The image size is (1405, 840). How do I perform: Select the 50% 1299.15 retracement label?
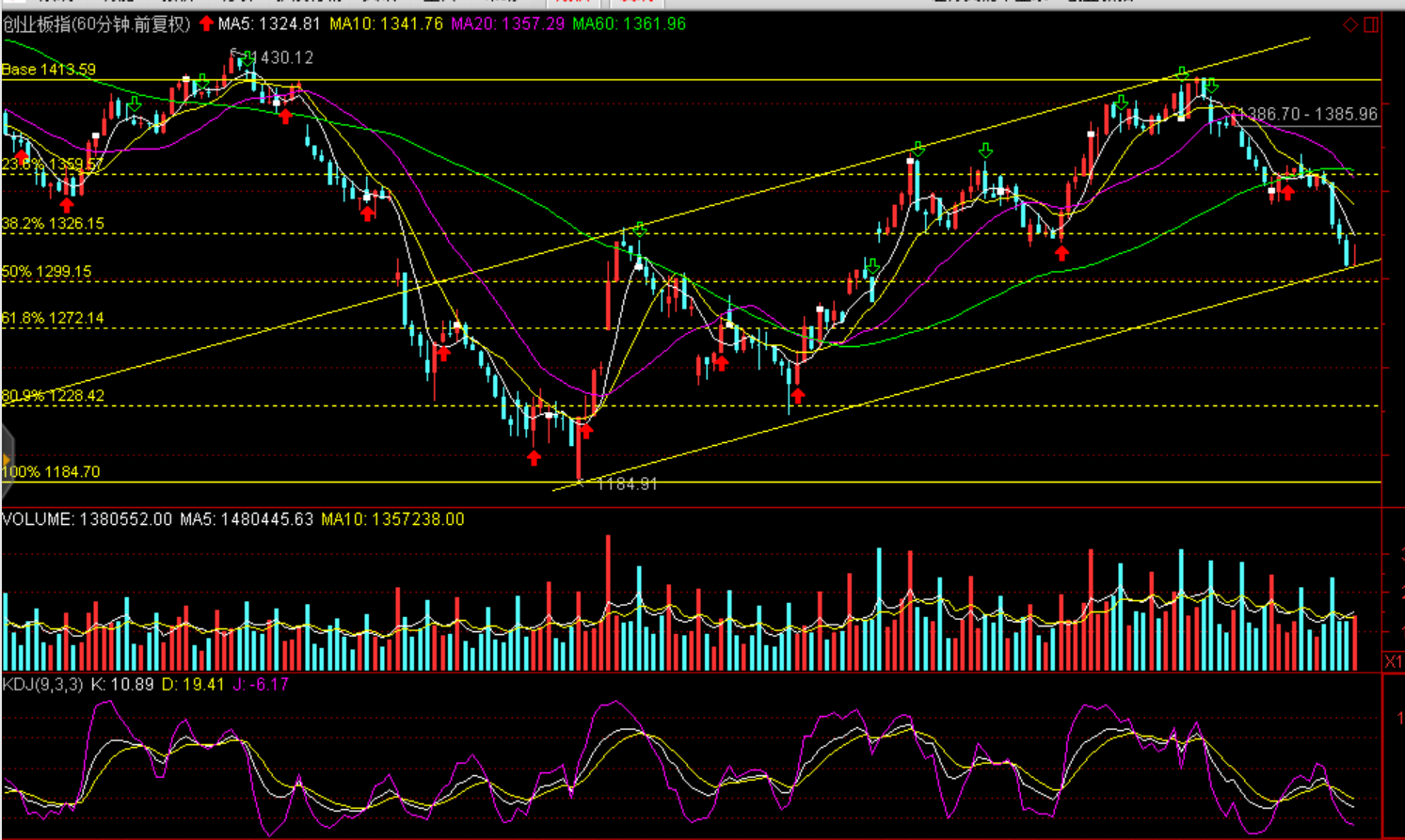coord(47,272)
